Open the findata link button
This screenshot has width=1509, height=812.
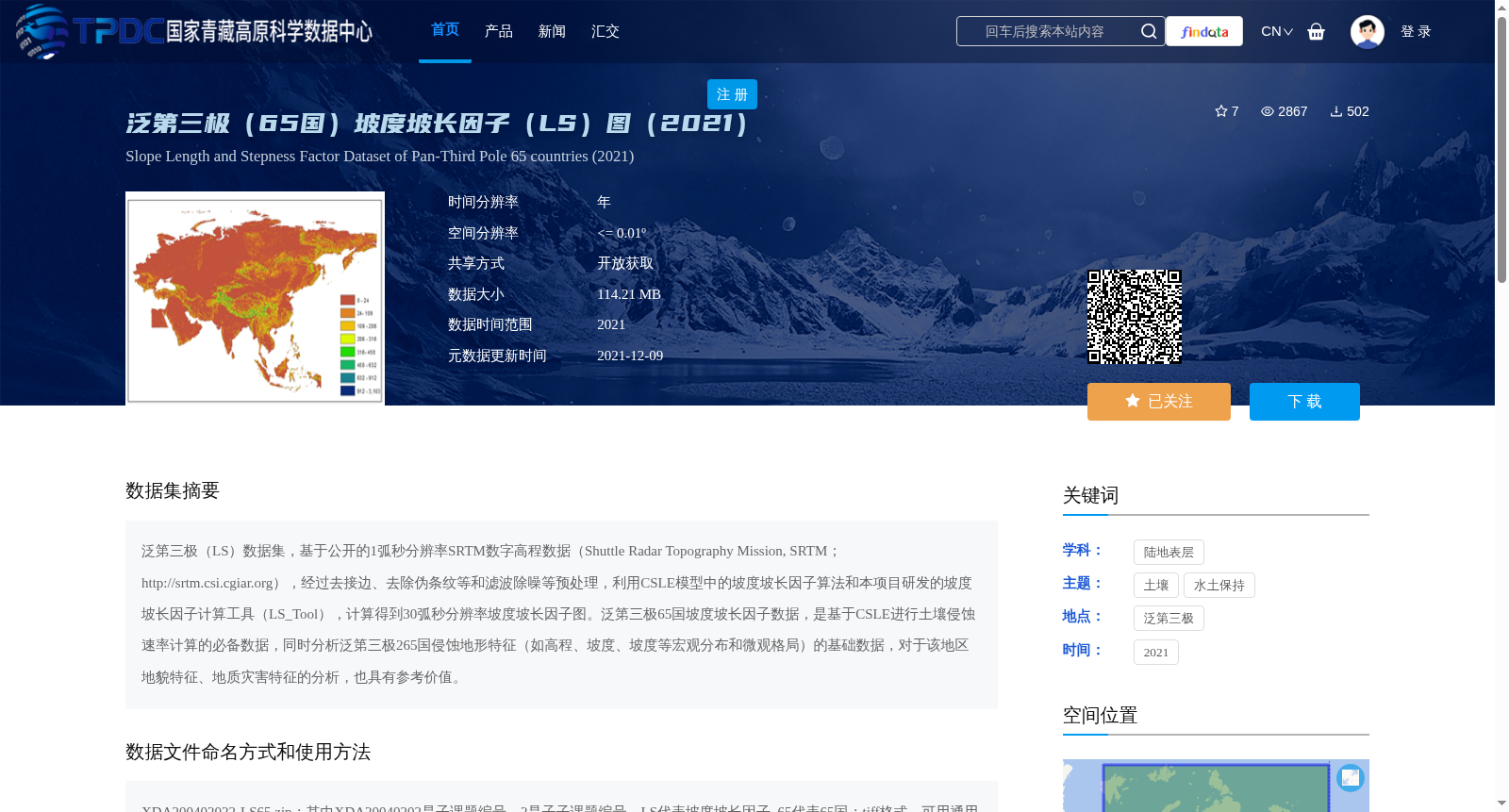1204,31
